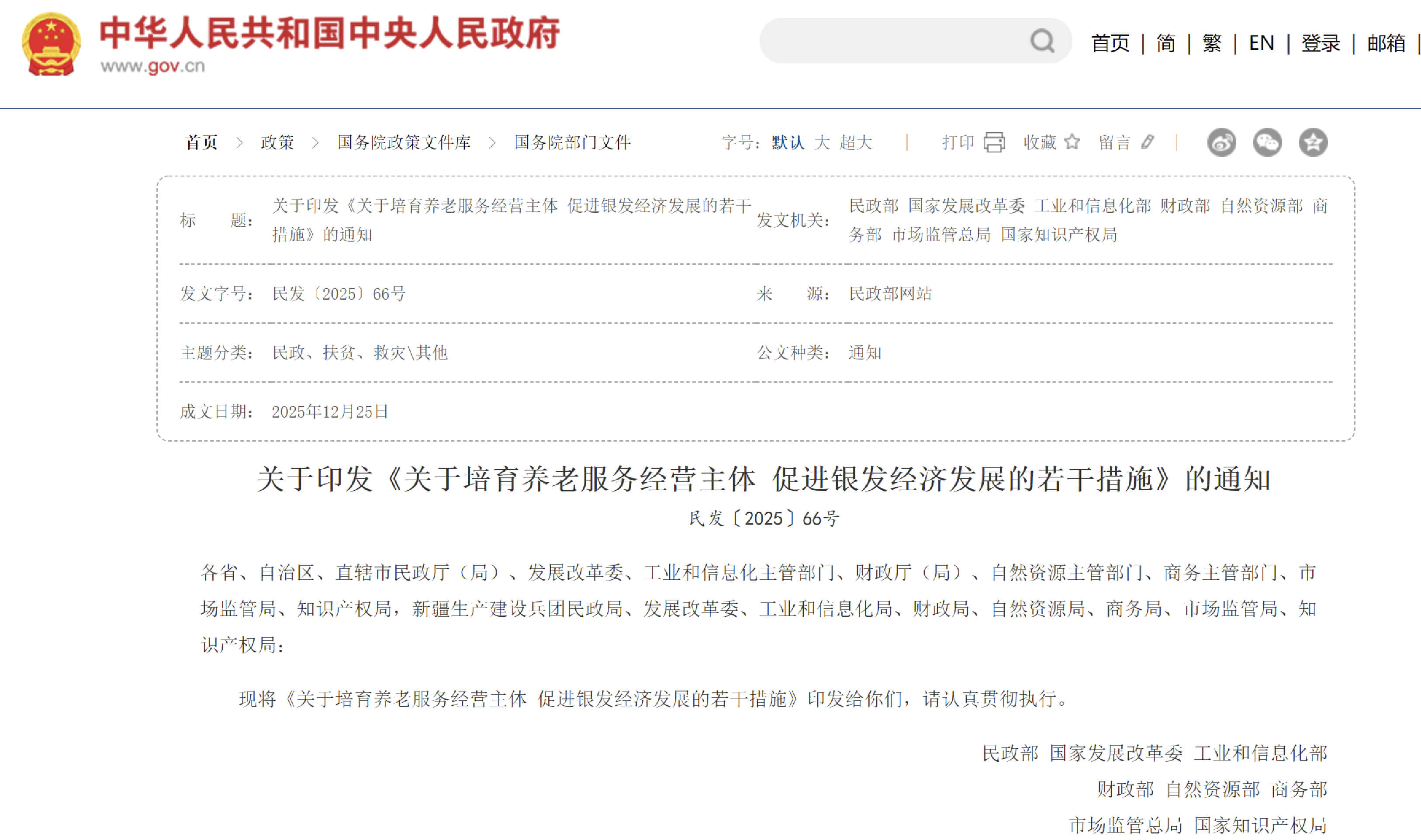Switch font size to 超大

coord(856,142)
